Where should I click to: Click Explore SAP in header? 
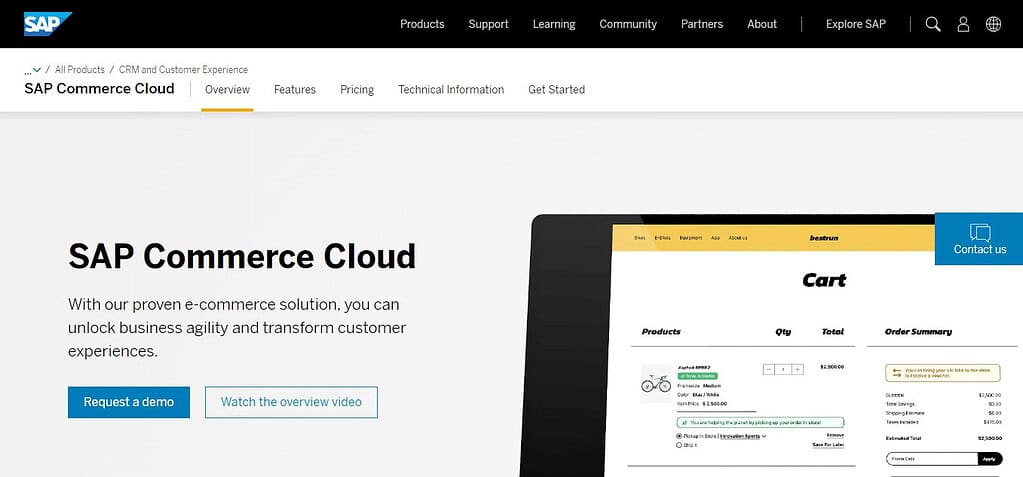point(856,24)
